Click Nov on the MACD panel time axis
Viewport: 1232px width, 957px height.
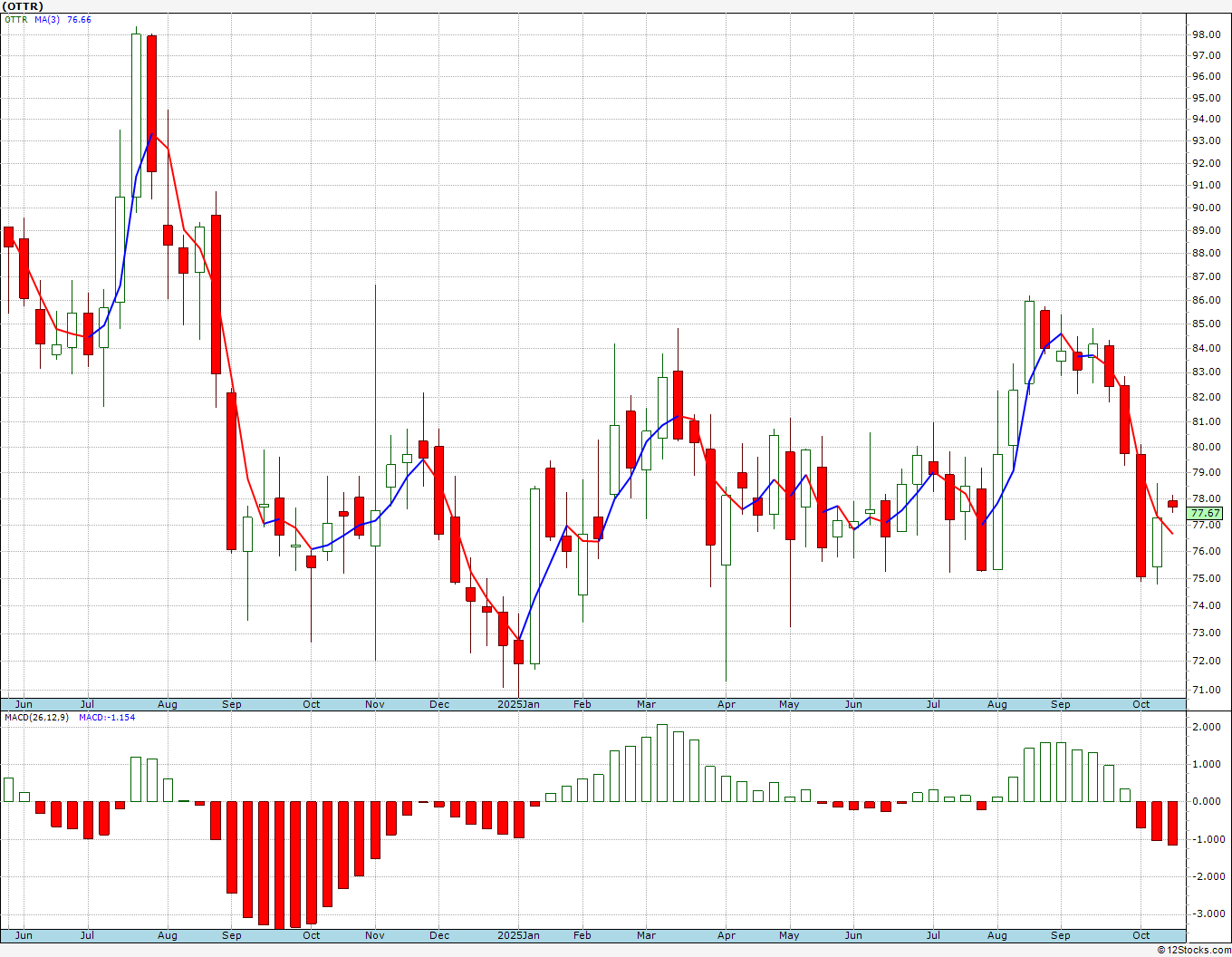[x=375, y=935]
